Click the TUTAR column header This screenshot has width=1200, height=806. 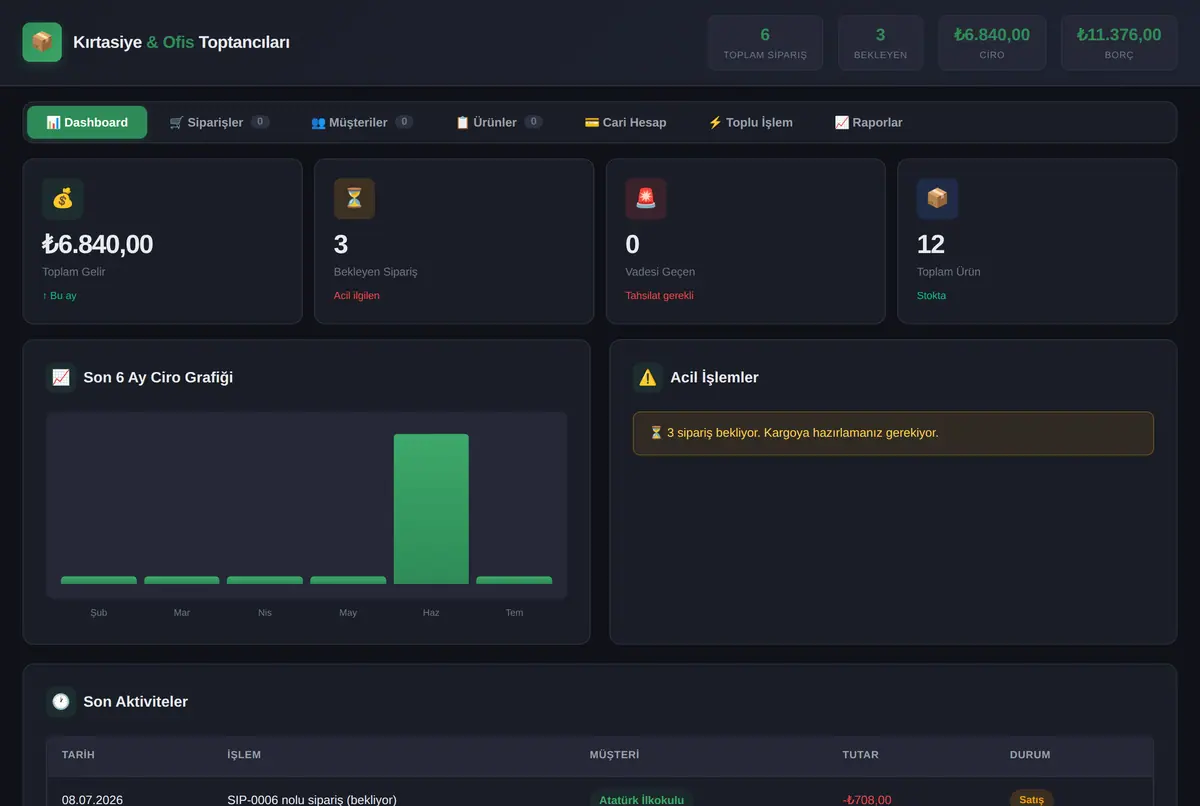pos(861,755)
